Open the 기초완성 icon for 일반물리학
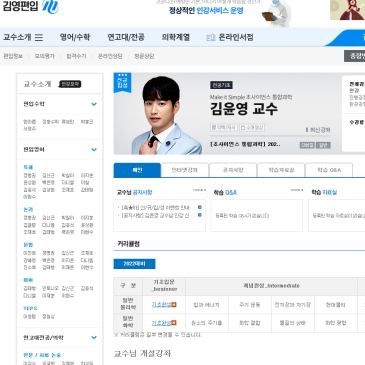This screenshot has width=365, height=365. point(174,305)
